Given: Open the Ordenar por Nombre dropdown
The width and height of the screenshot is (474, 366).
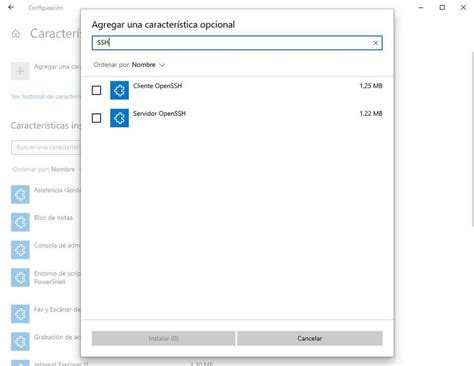Looking at the screenshot, I should 129,65.
